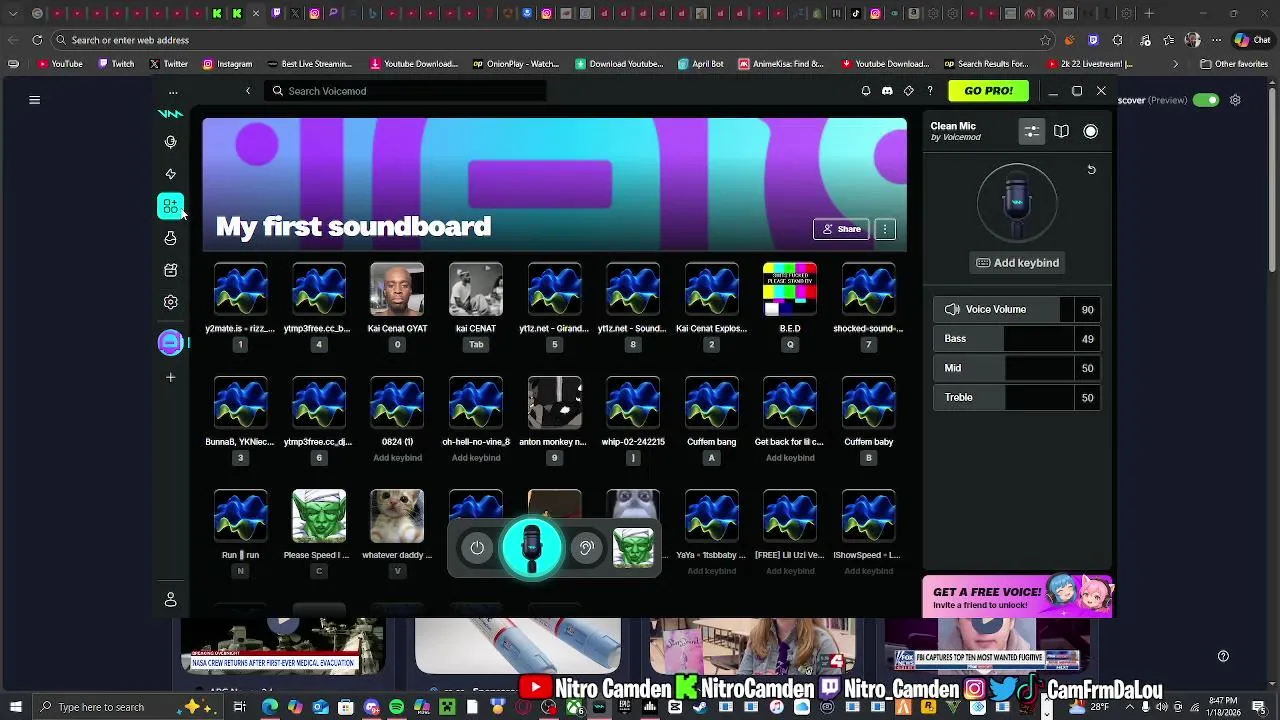The image size is (1280, 720).
Task: Open the gift box icon in sidebar
Action: tap(171, 270)
